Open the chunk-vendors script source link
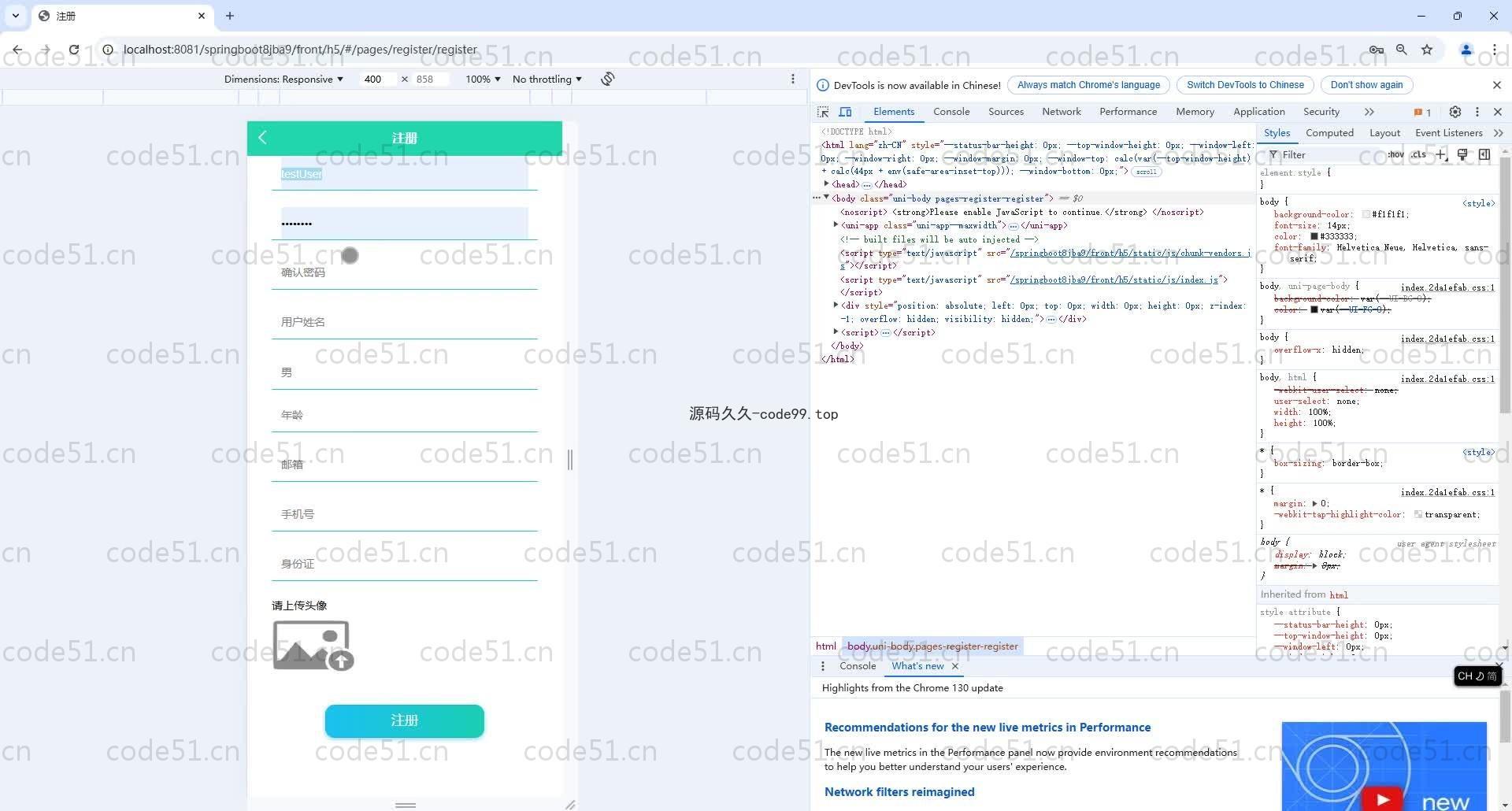Viewport: 1512px width, 811px height. pyautogui.click(x=1130, y=253)
